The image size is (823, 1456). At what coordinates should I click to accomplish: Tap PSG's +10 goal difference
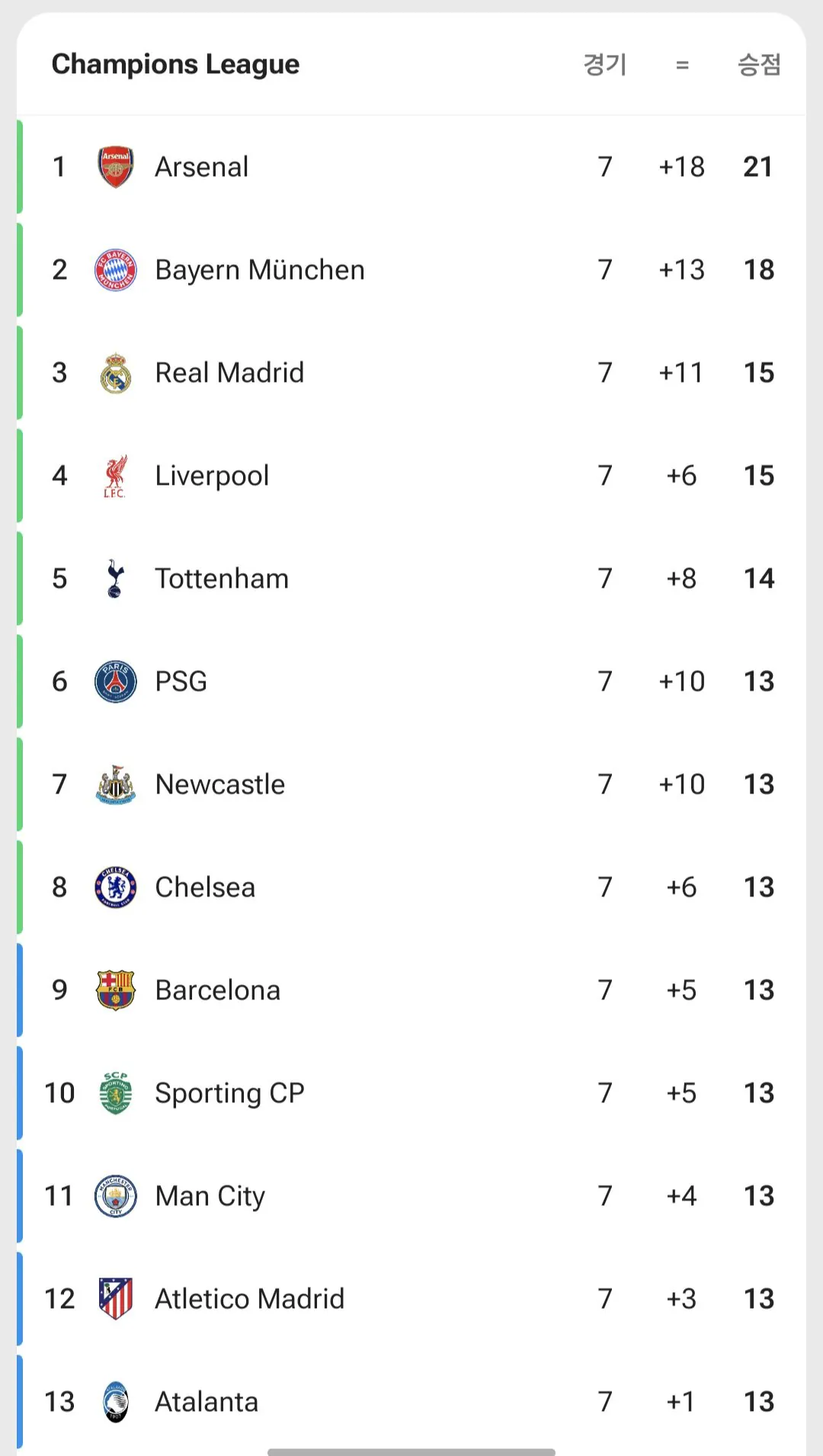click(x=682, y=681)
